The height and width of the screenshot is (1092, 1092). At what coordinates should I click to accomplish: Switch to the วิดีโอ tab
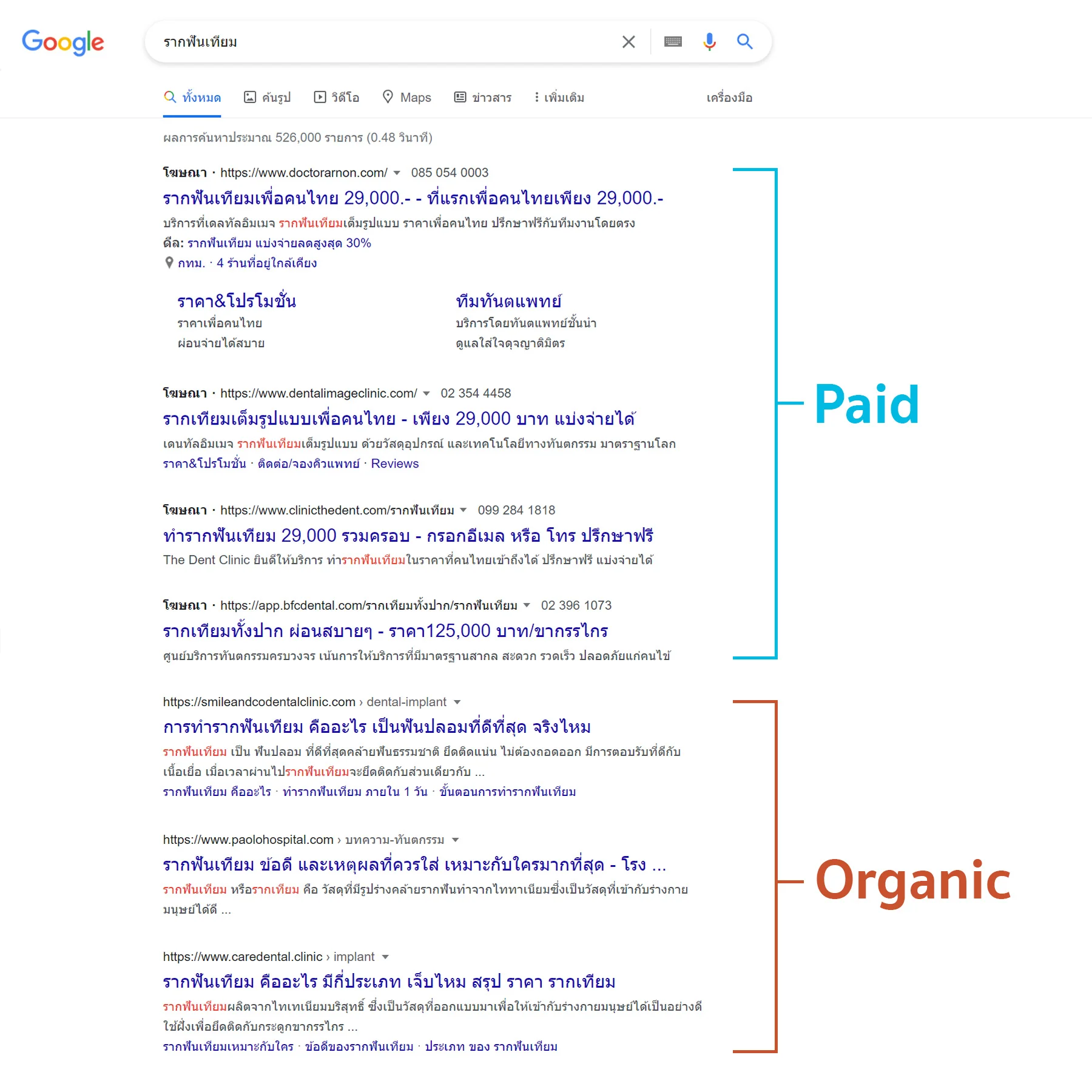(337, 98)
